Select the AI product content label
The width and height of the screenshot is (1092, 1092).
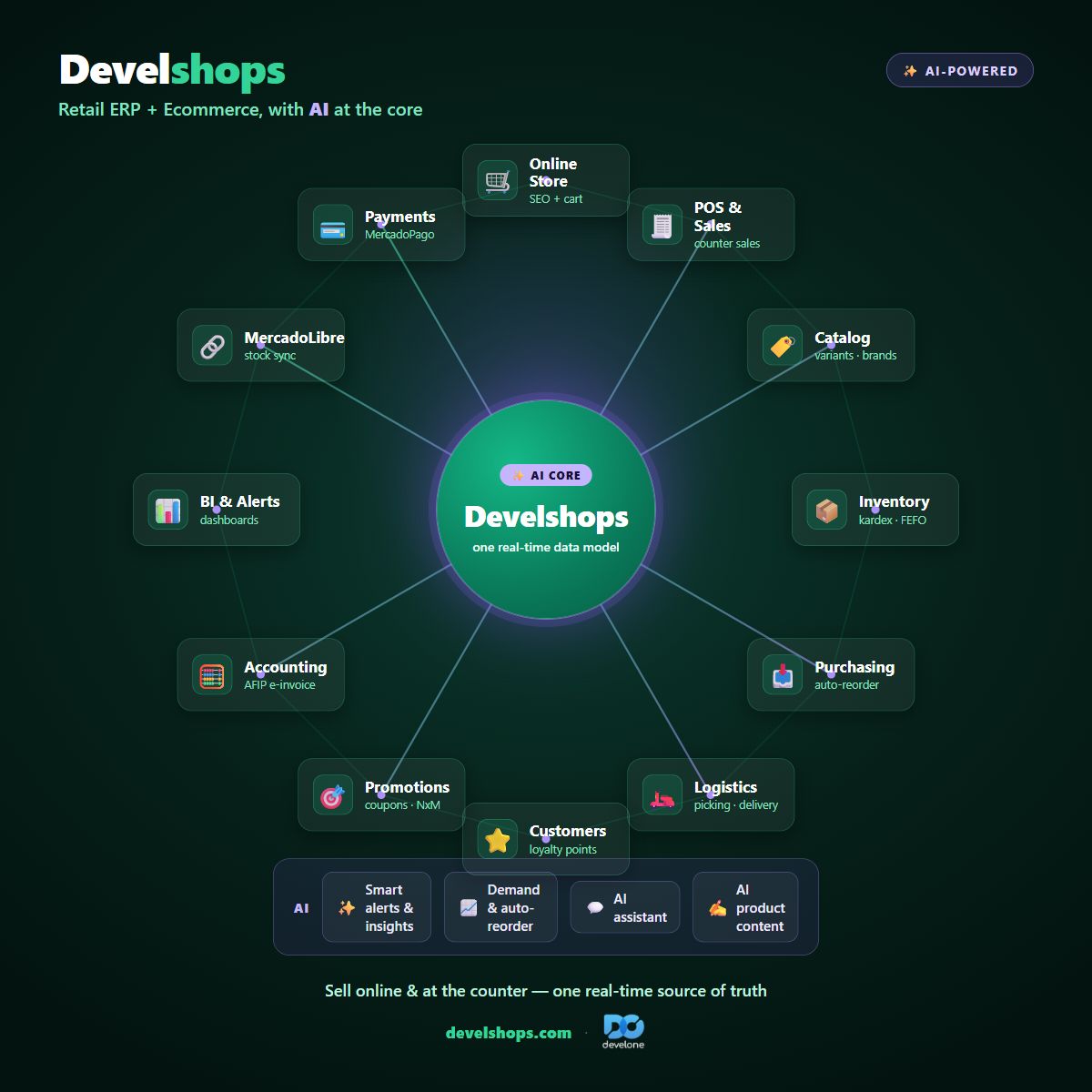(760, 907)
